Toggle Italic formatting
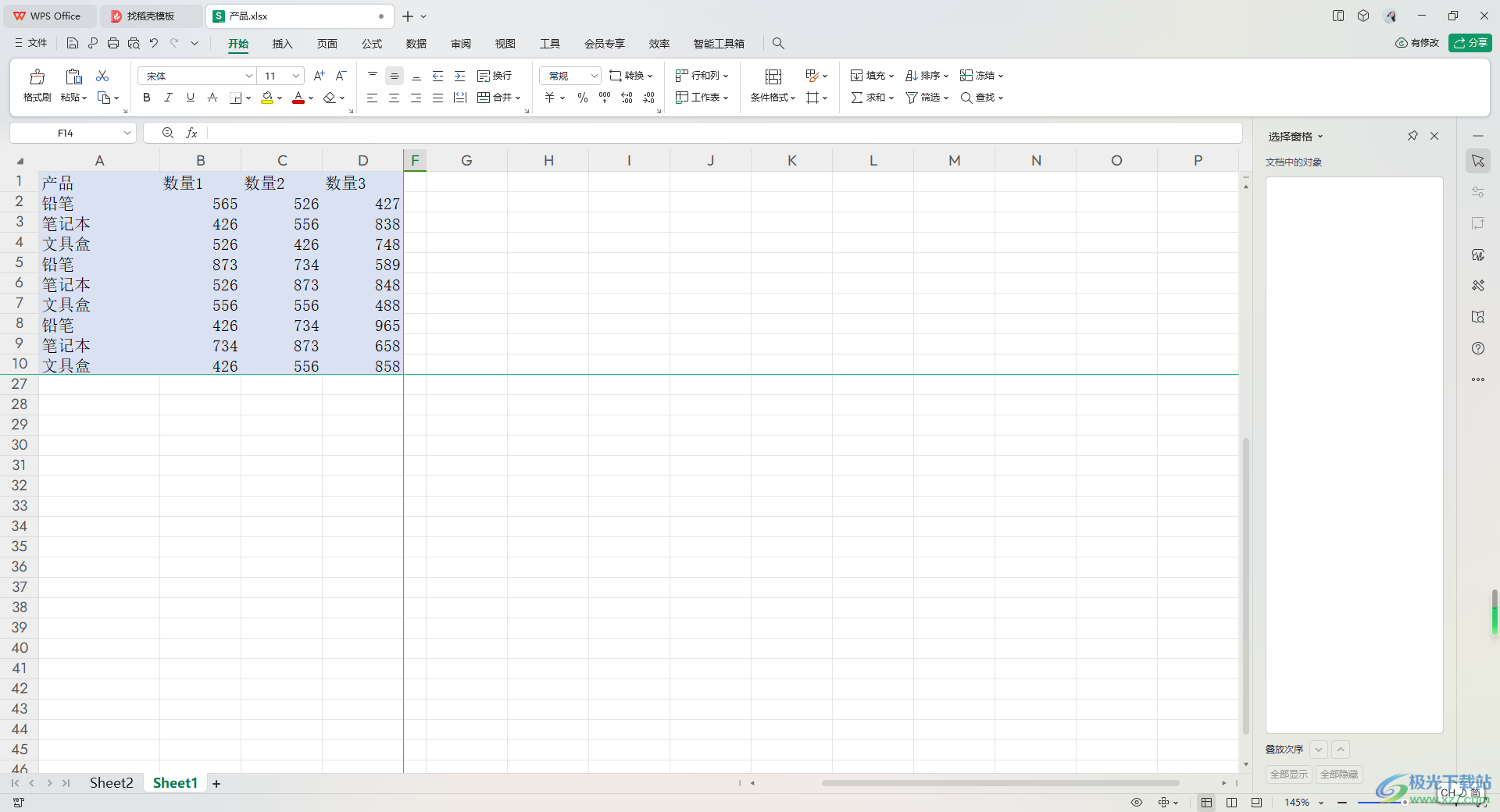Screen dimensions: 1500x812 (168, 98)
